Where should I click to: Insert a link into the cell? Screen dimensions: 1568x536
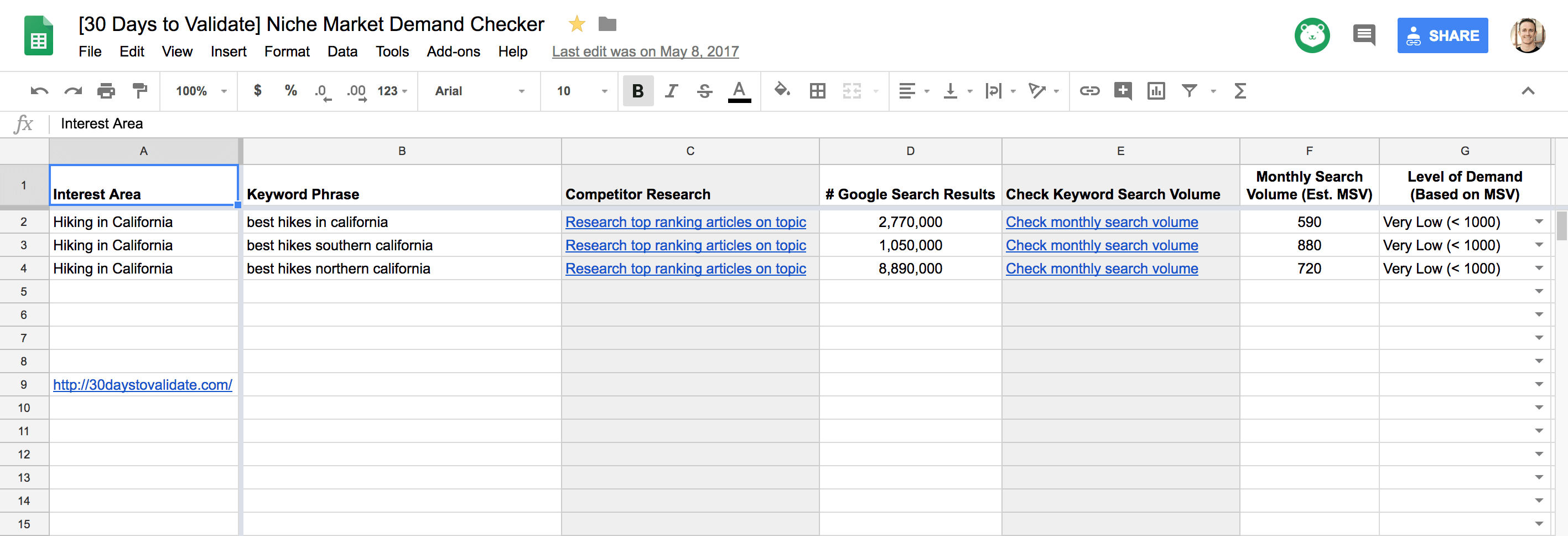click(x=1089, y=91)
